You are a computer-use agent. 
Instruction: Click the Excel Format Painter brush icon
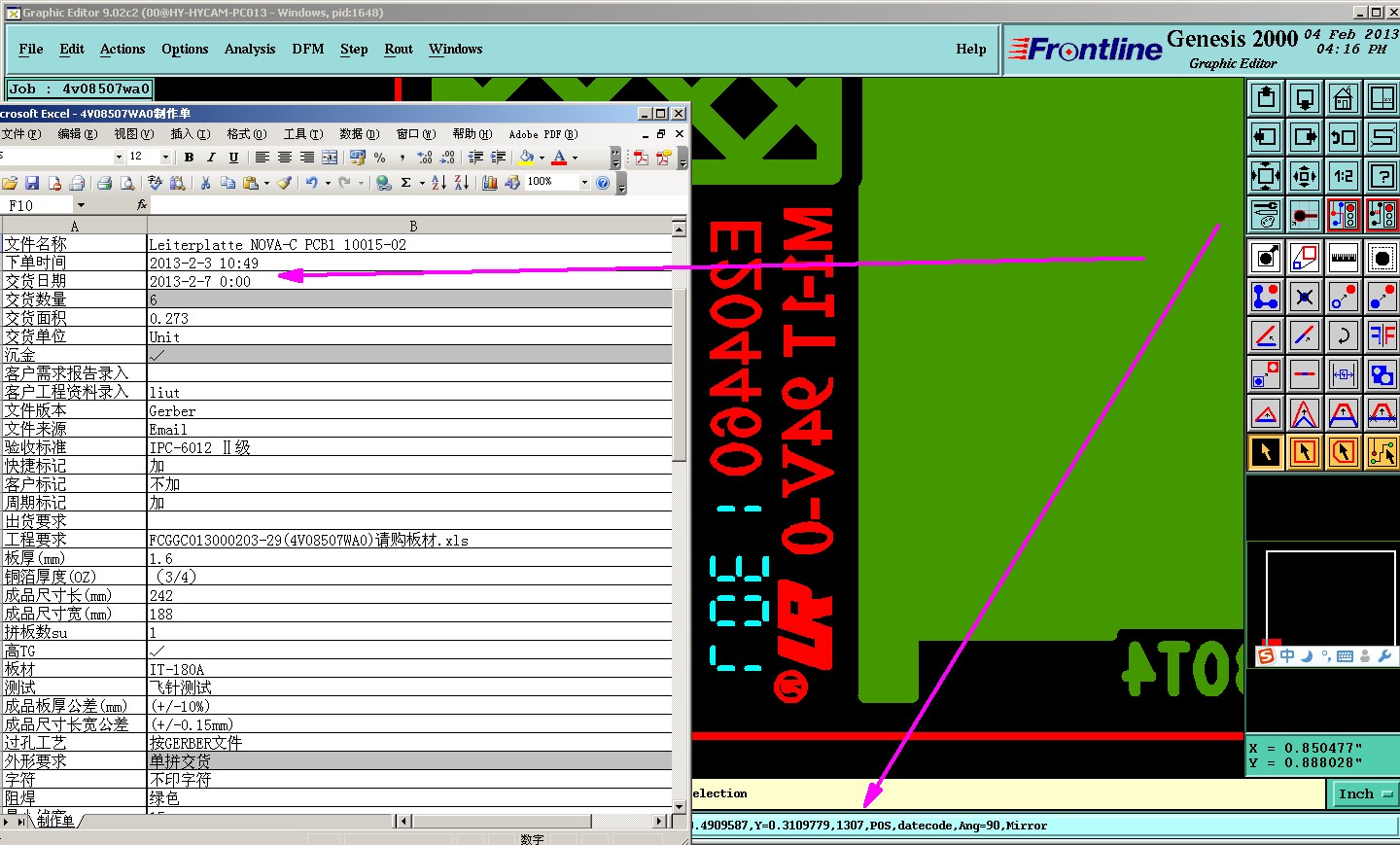click(x=284, y=183)
